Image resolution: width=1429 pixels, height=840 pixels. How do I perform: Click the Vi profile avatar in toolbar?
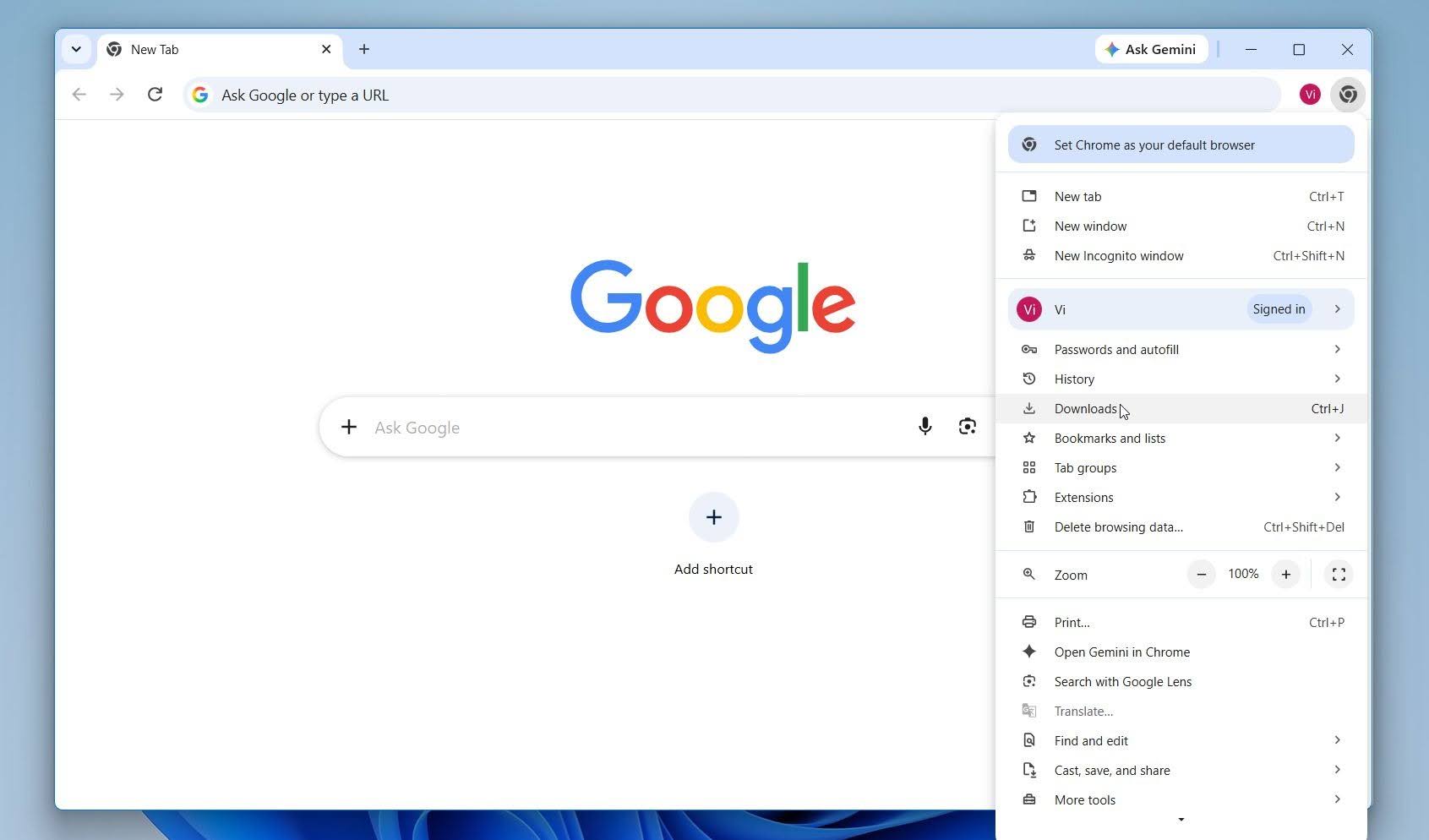click(1310, 95)
